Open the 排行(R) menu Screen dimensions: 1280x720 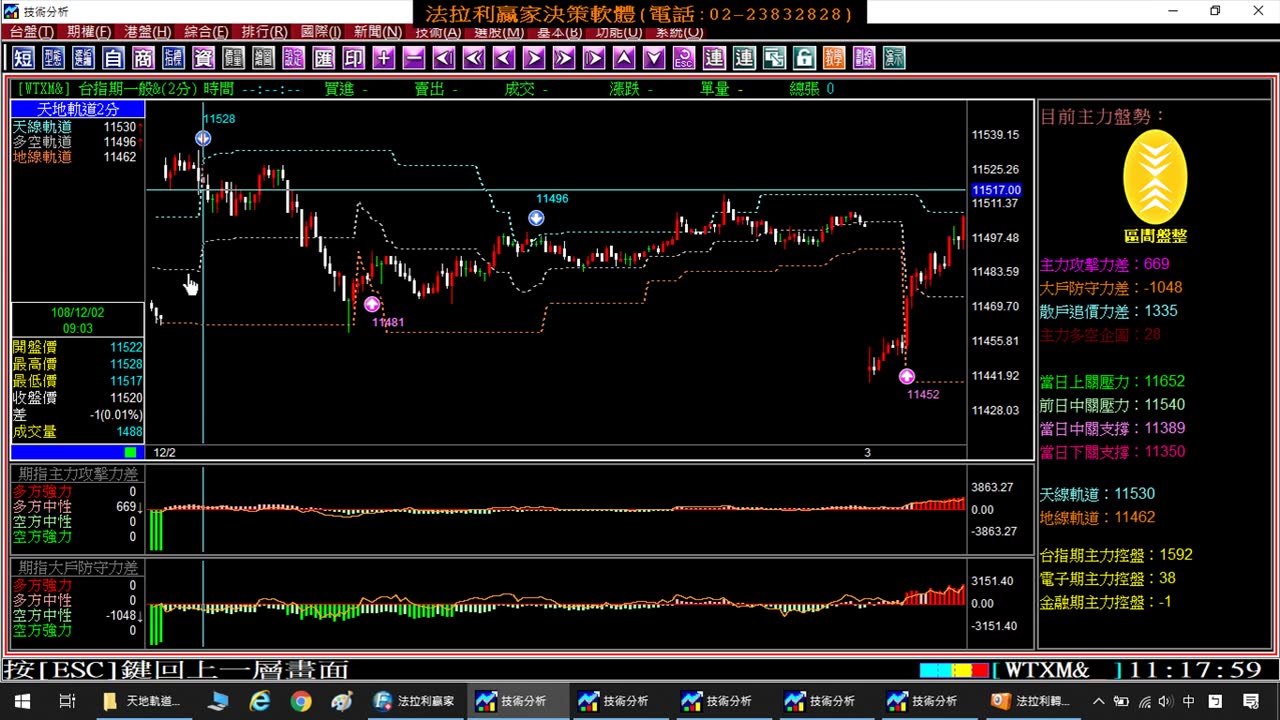pyautogui.click(x=263, y=32)
